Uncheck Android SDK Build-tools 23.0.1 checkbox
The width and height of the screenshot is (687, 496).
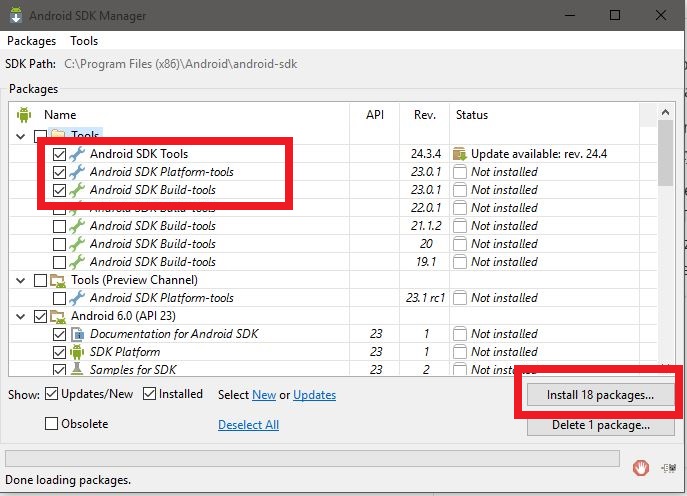[x=59, y=190]
